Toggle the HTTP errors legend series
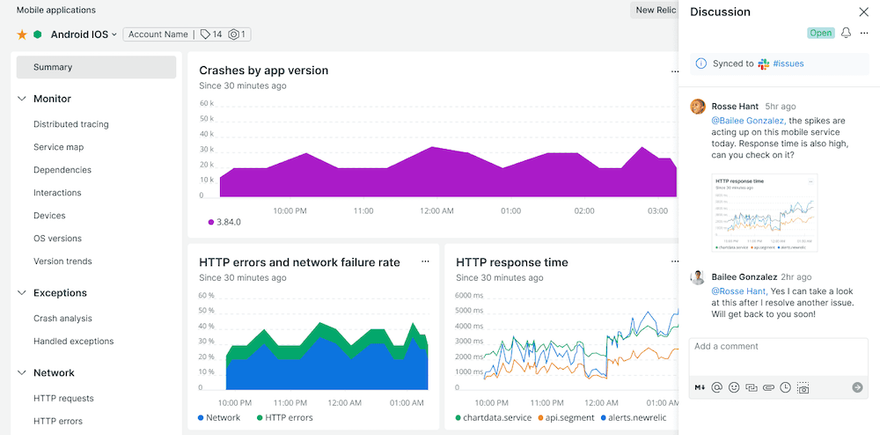The height and width of the screenshot is (435, 880). point(285,418)
